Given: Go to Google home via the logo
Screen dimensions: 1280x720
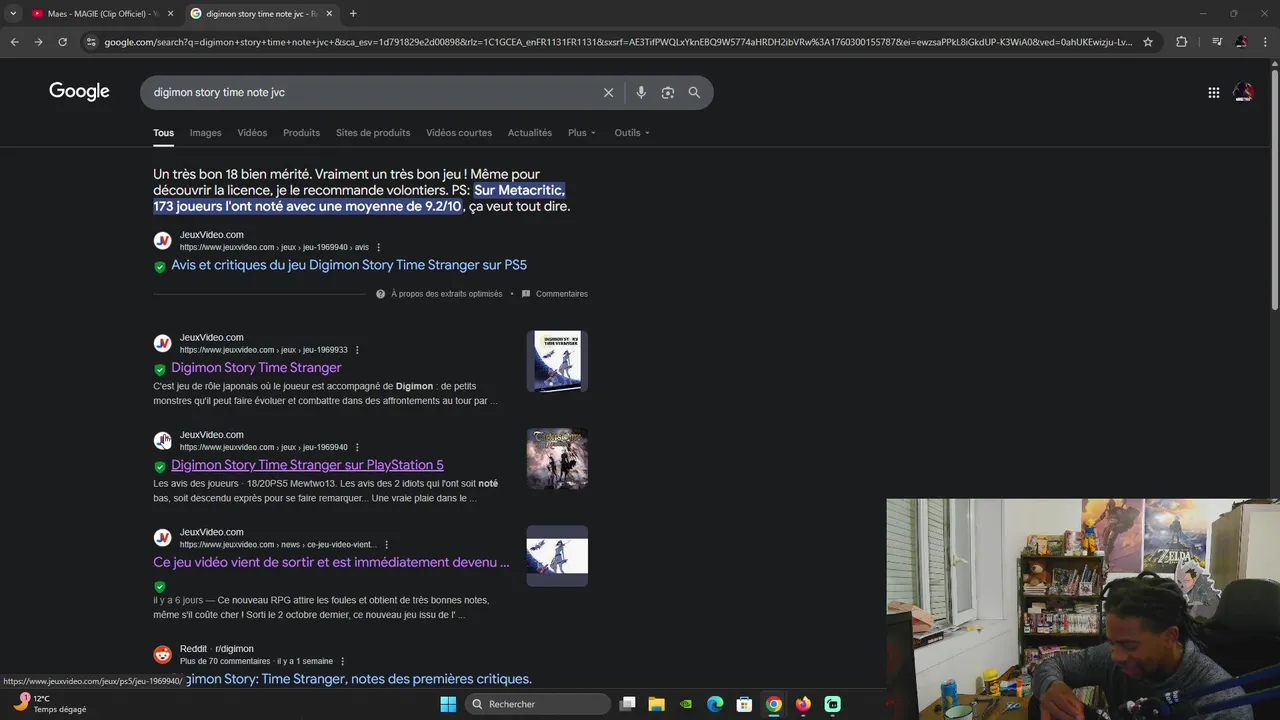Looking at the screenshot, I should (79, 92).
